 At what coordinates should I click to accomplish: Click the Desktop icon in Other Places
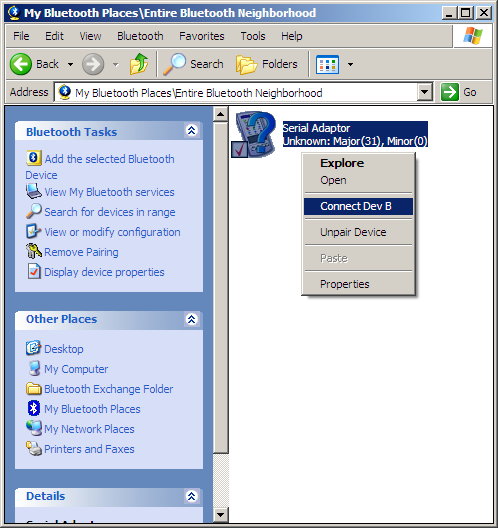coord(33,348)
